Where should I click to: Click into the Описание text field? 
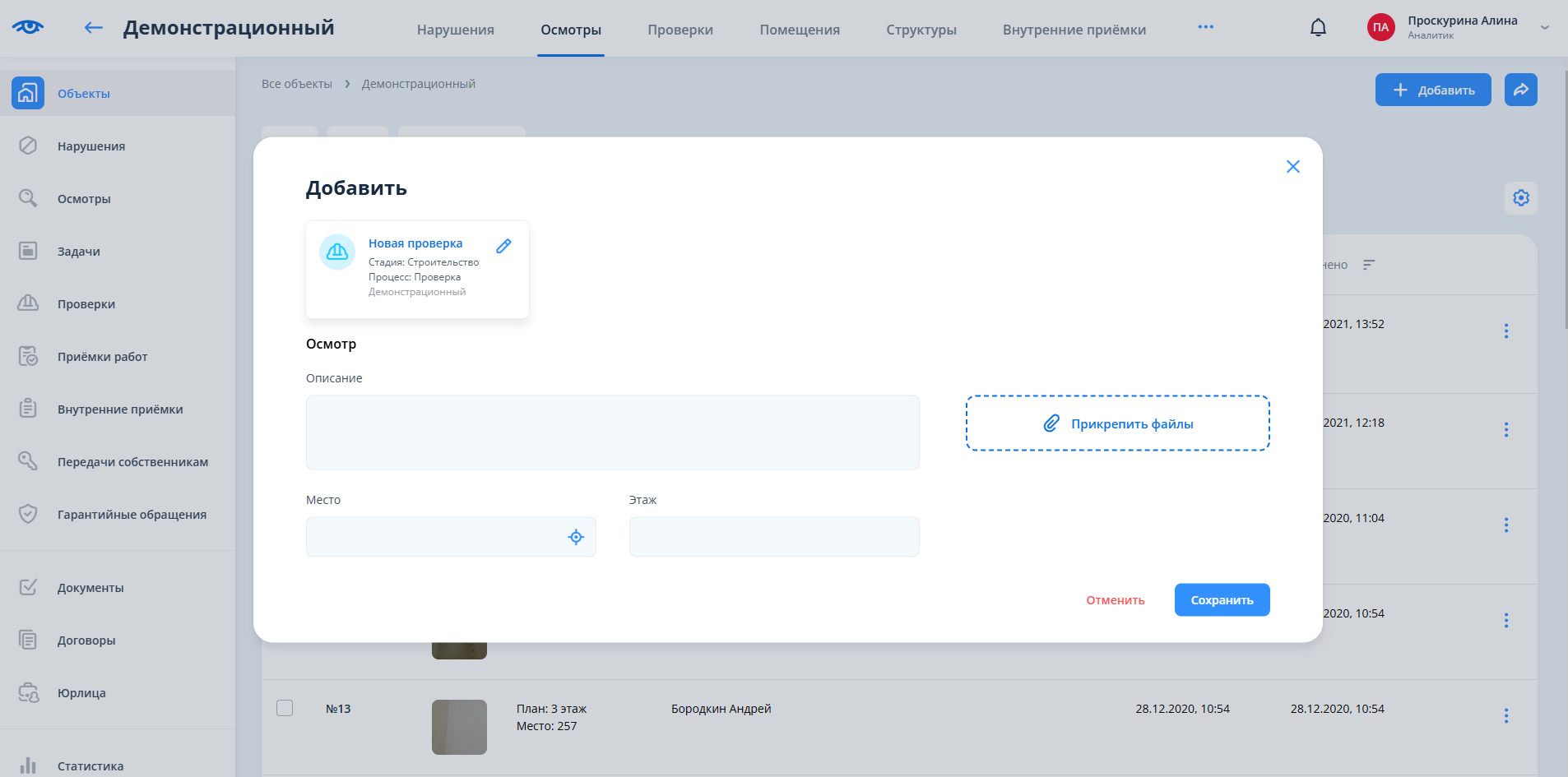612,432
